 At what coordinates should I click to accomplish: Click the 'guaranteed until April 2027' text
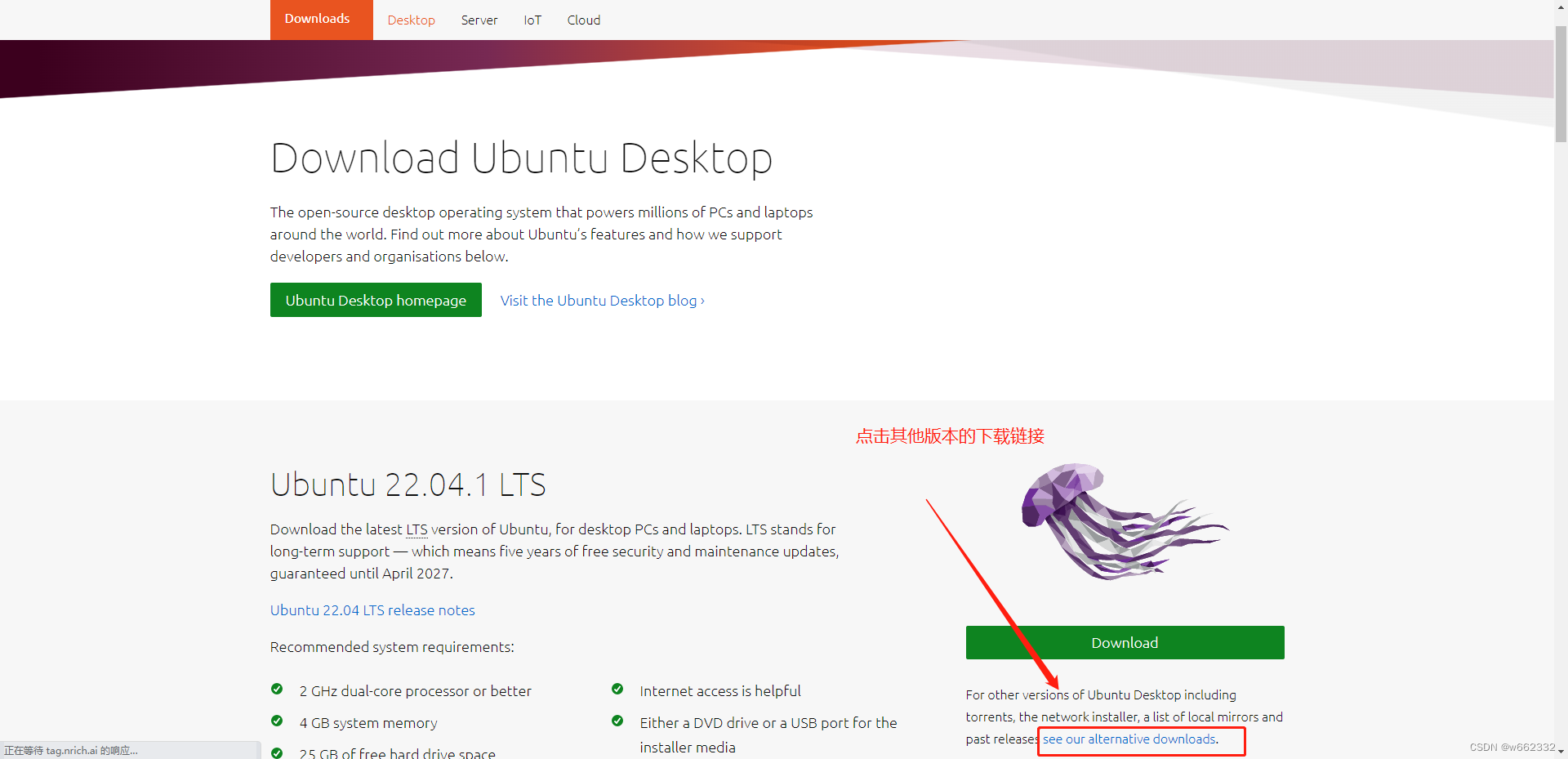pyautogui.click(x=360, y=574)
